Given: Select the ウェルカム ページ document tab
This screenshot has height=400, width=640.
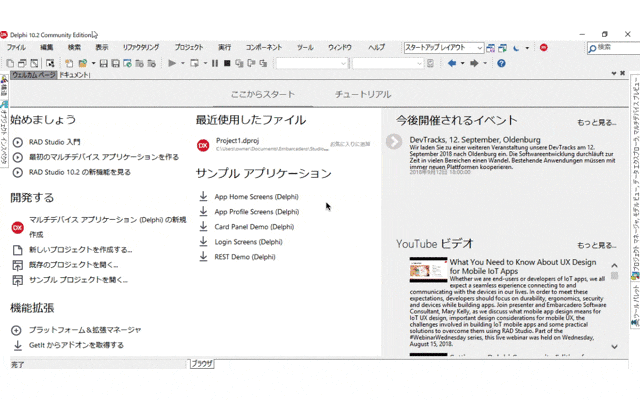Looking at the screenshot, I should (33, 75).
